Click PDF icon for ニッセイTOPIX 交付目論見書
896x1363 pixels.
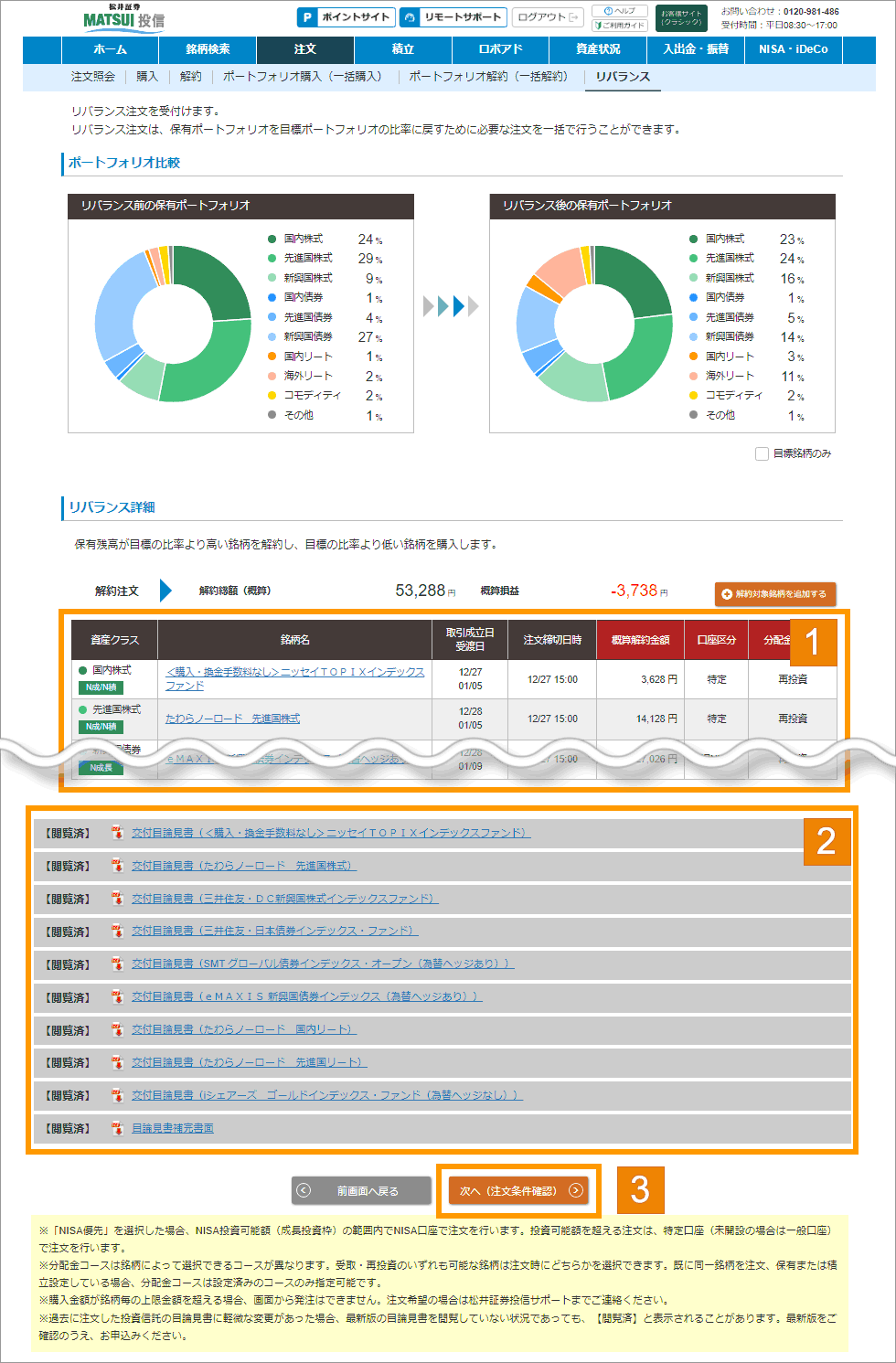117,833
